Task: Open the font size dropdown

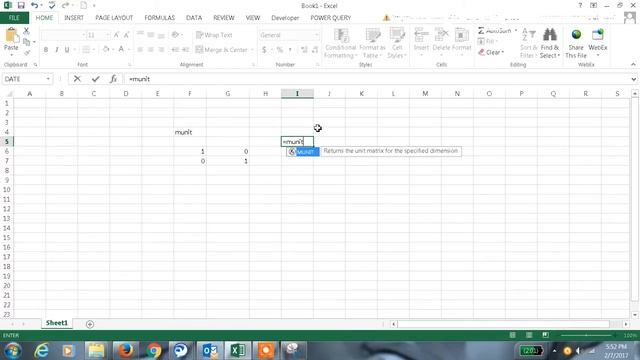Action: pyautogui.click(x=108, y=35)
